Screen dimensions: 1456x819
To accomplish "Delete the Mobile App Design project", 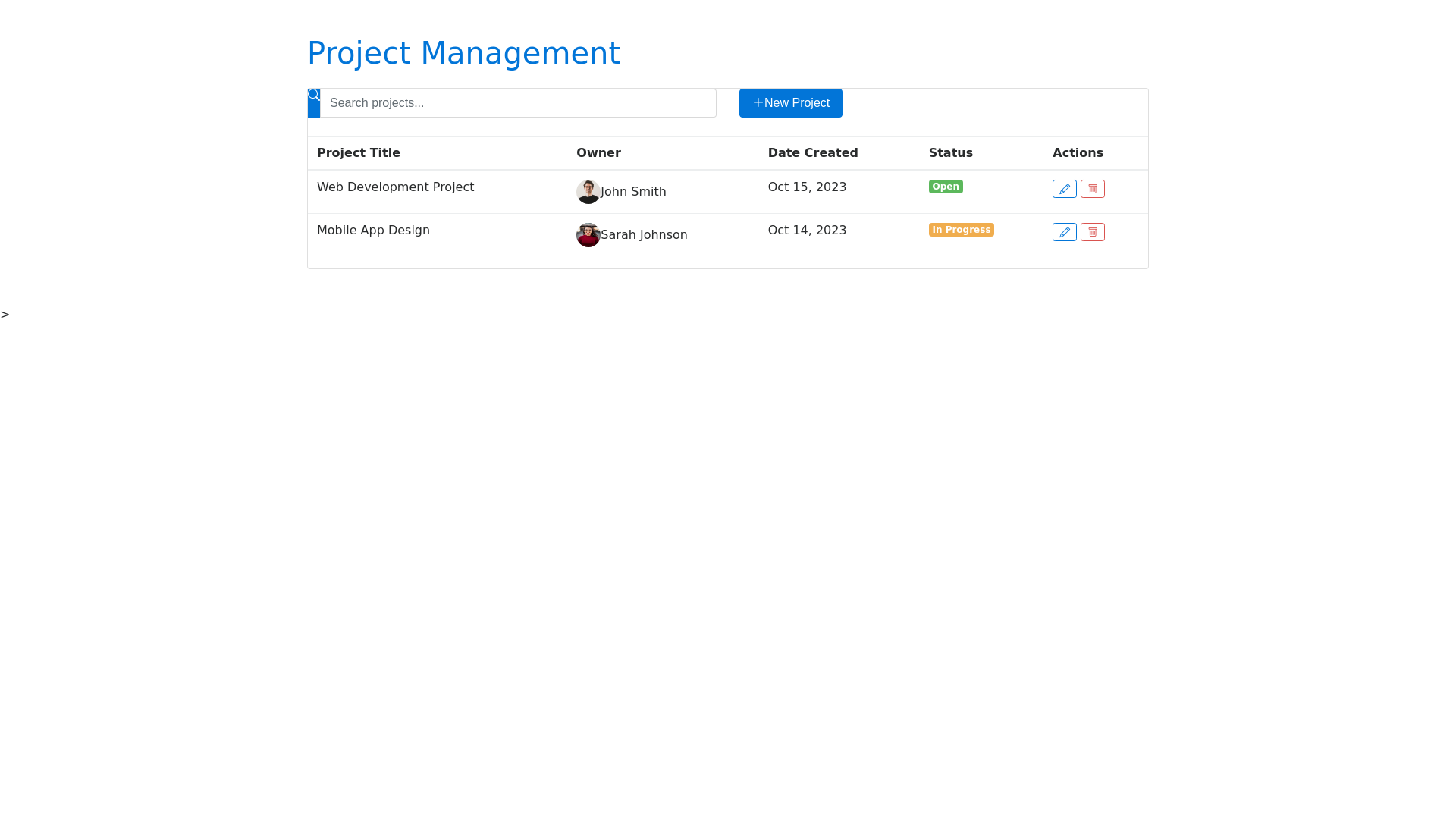I will point(1092,232).
